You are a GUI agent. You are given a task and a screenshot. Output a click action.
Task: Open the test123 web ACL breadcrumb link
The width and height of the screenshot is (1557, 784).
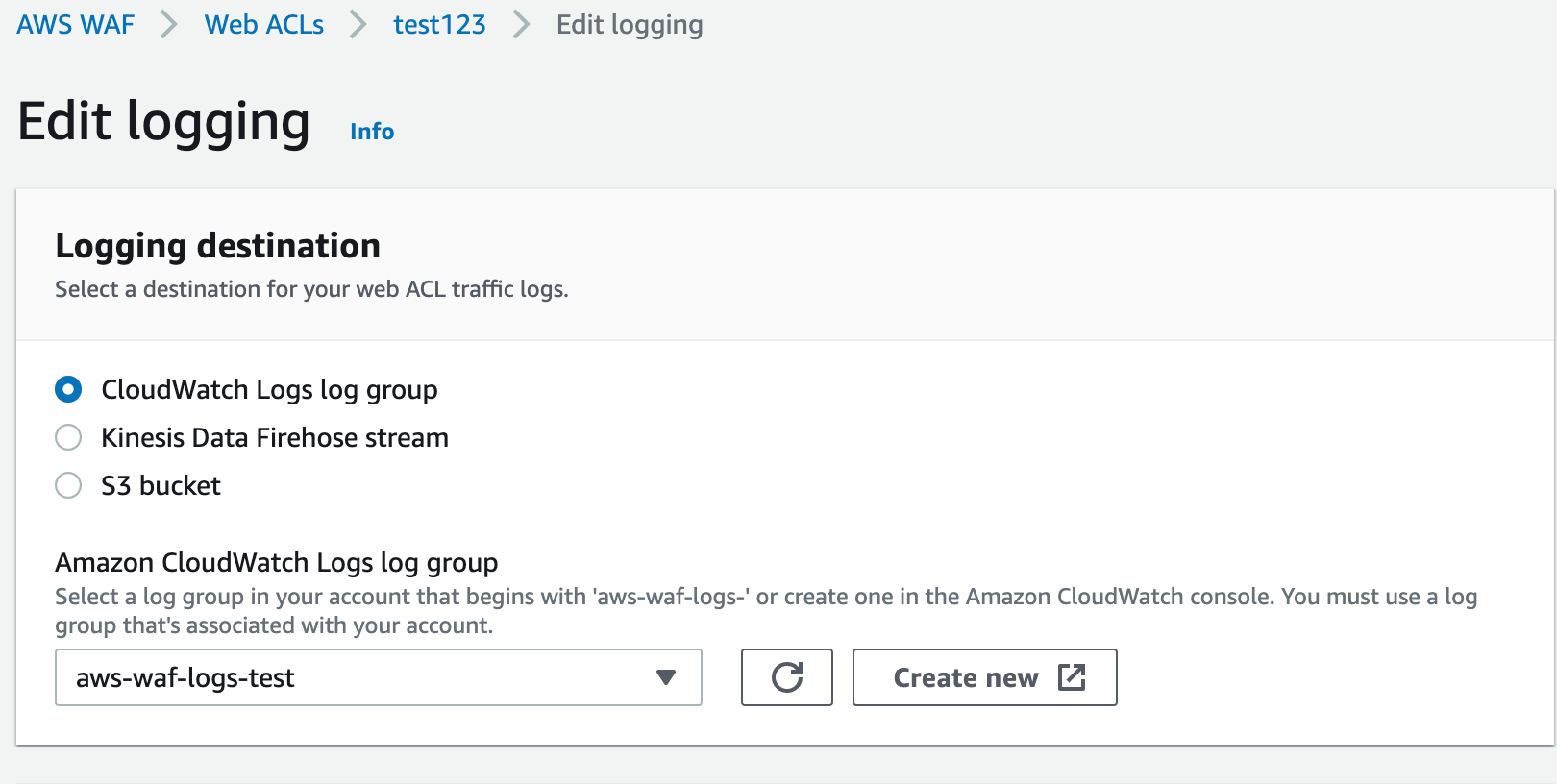[438, 25]
